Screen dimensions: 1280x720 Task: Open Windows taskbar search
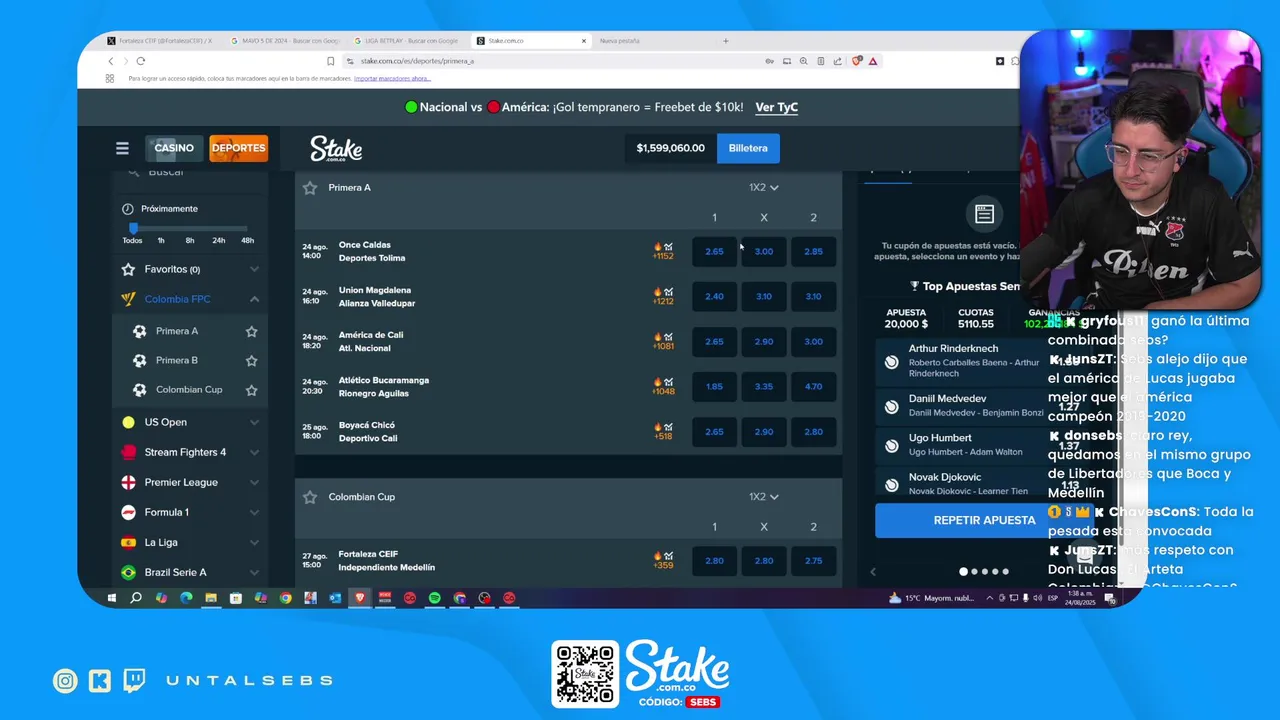pos(136,598)
